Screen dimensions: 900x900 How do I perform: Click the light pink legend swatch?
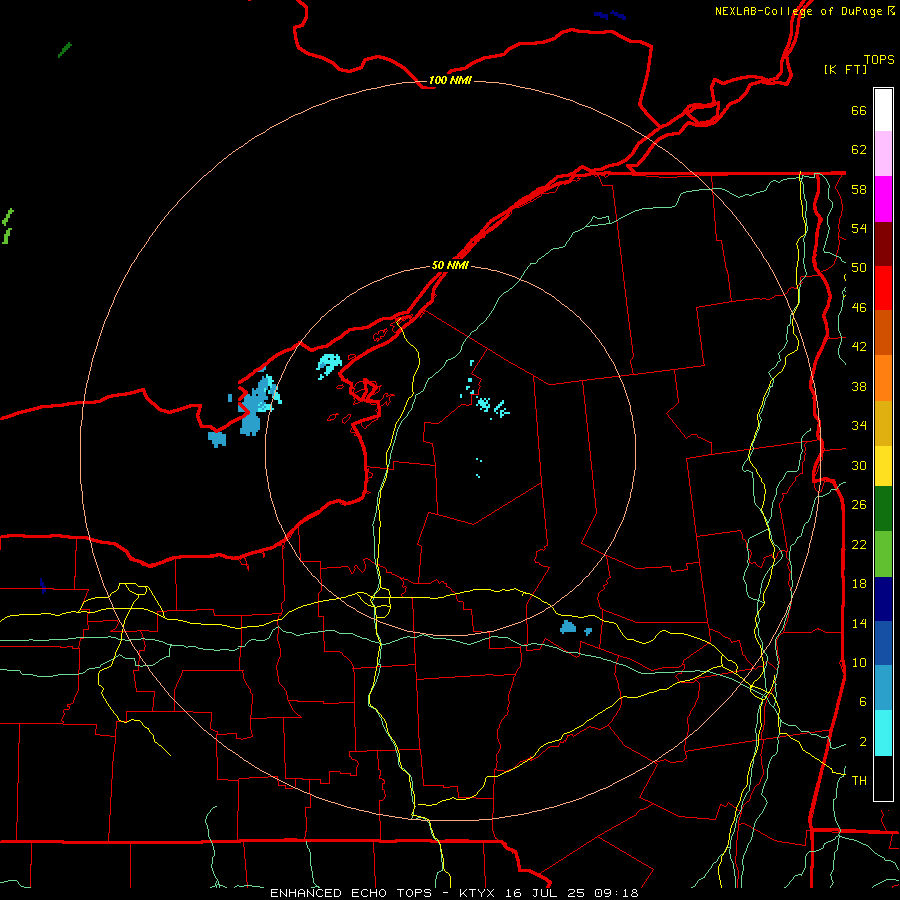[x=883, y=154]
